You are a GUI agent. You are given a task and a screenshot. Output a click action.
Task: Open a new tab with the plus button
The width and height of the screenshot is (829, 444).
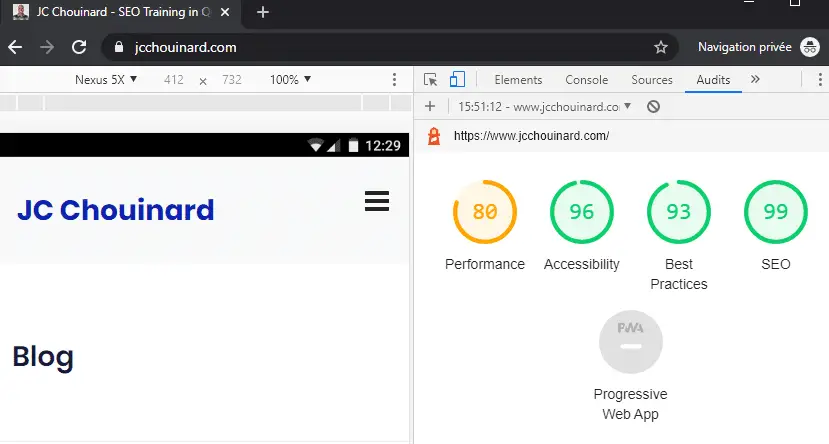[263, 12]
